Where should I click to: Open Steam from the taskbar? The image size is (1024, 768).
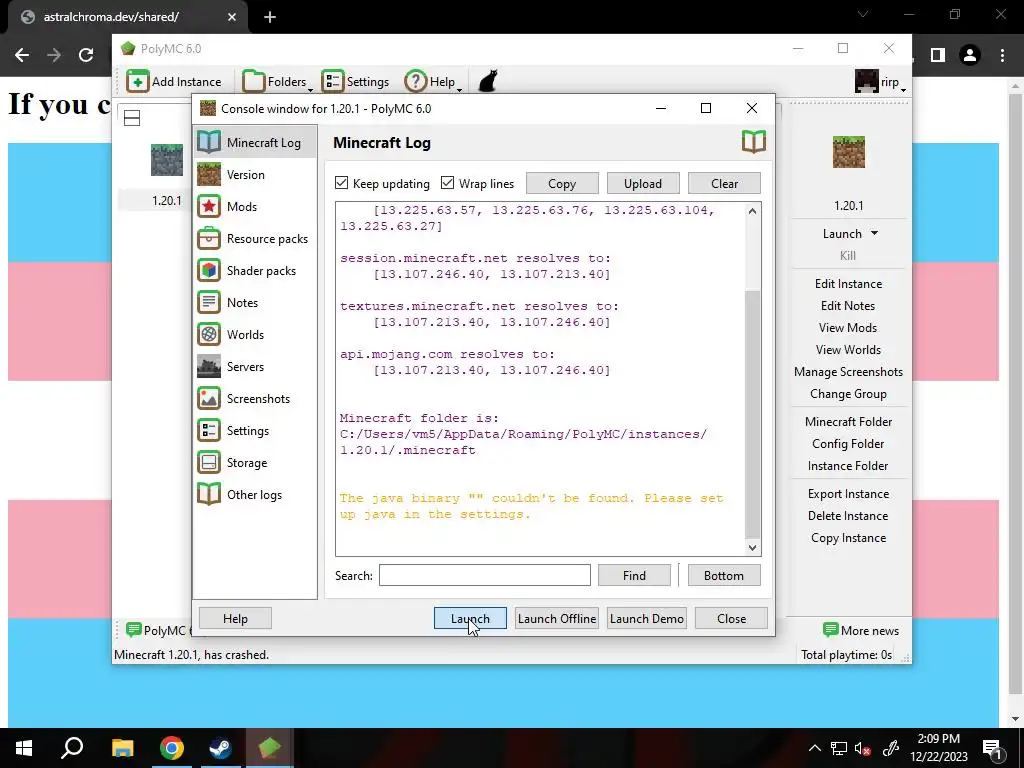click(x=220, y=748)
